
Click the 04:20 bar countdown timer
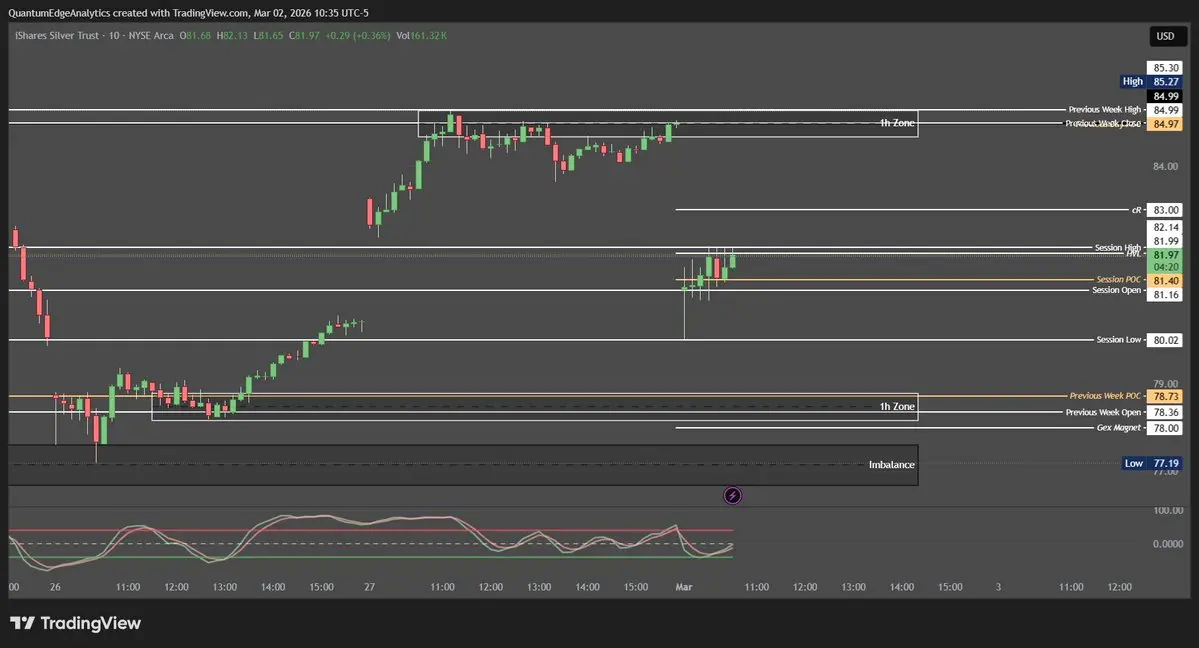pos(1165,267)
